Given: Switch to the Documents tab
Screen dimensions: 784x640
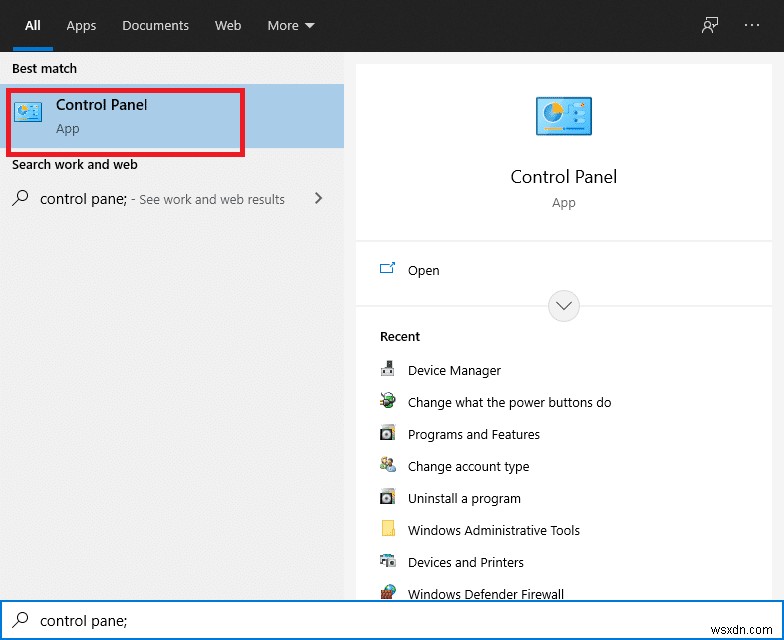Looking at the screenshot, I should [155, 25].
